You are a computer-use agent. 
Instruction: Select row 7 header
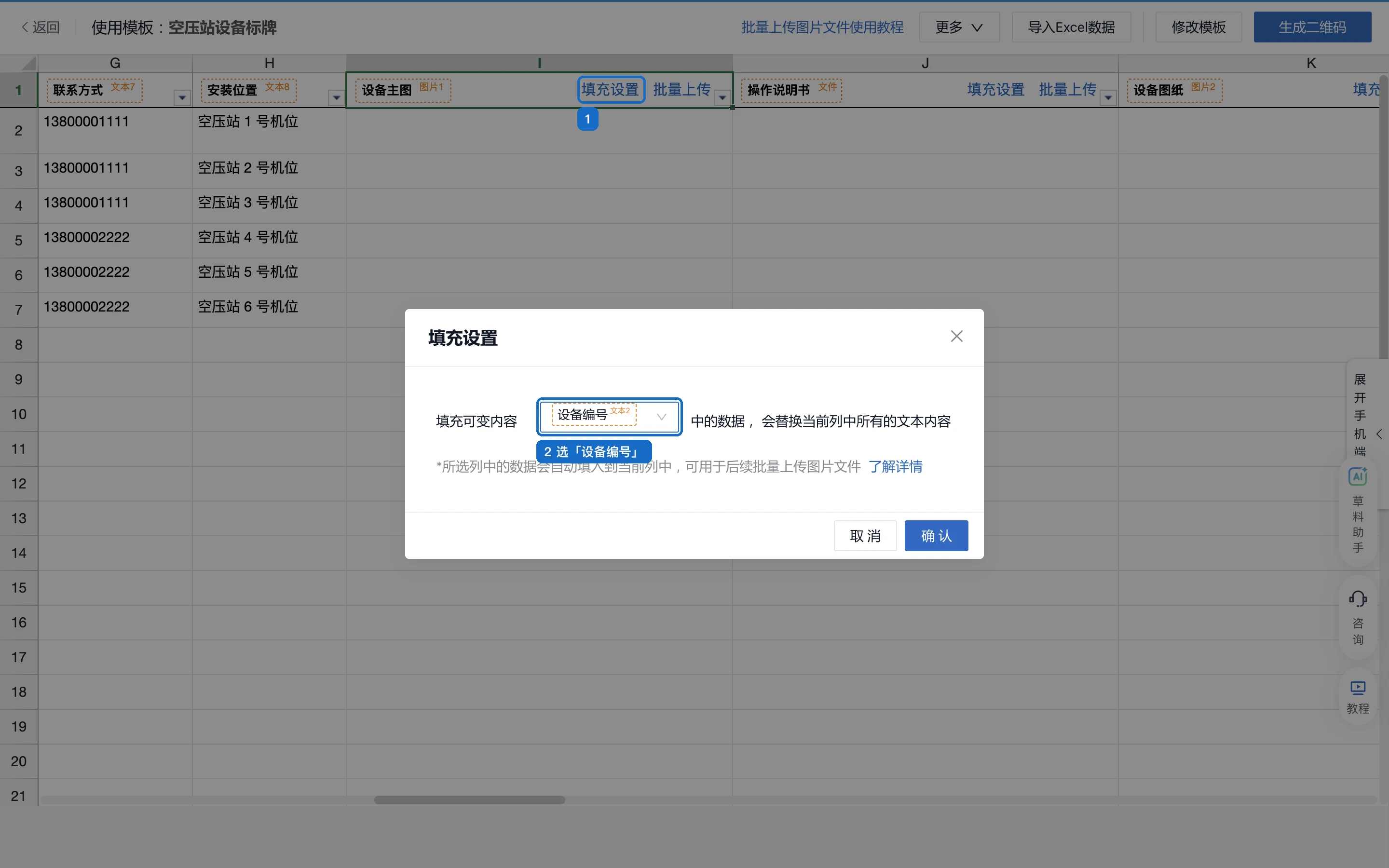(x=18, y=310)
